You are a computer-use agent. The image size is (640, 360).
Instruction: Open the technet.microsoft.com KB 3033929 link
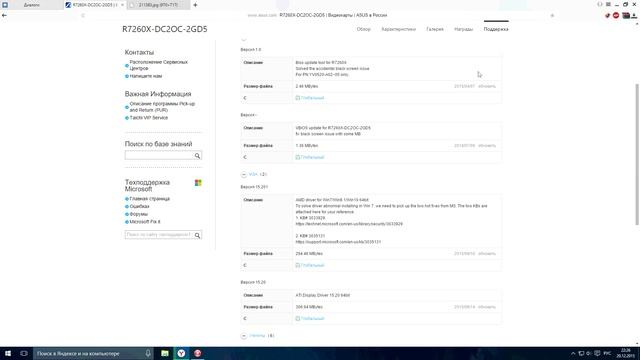coord(349,224)
